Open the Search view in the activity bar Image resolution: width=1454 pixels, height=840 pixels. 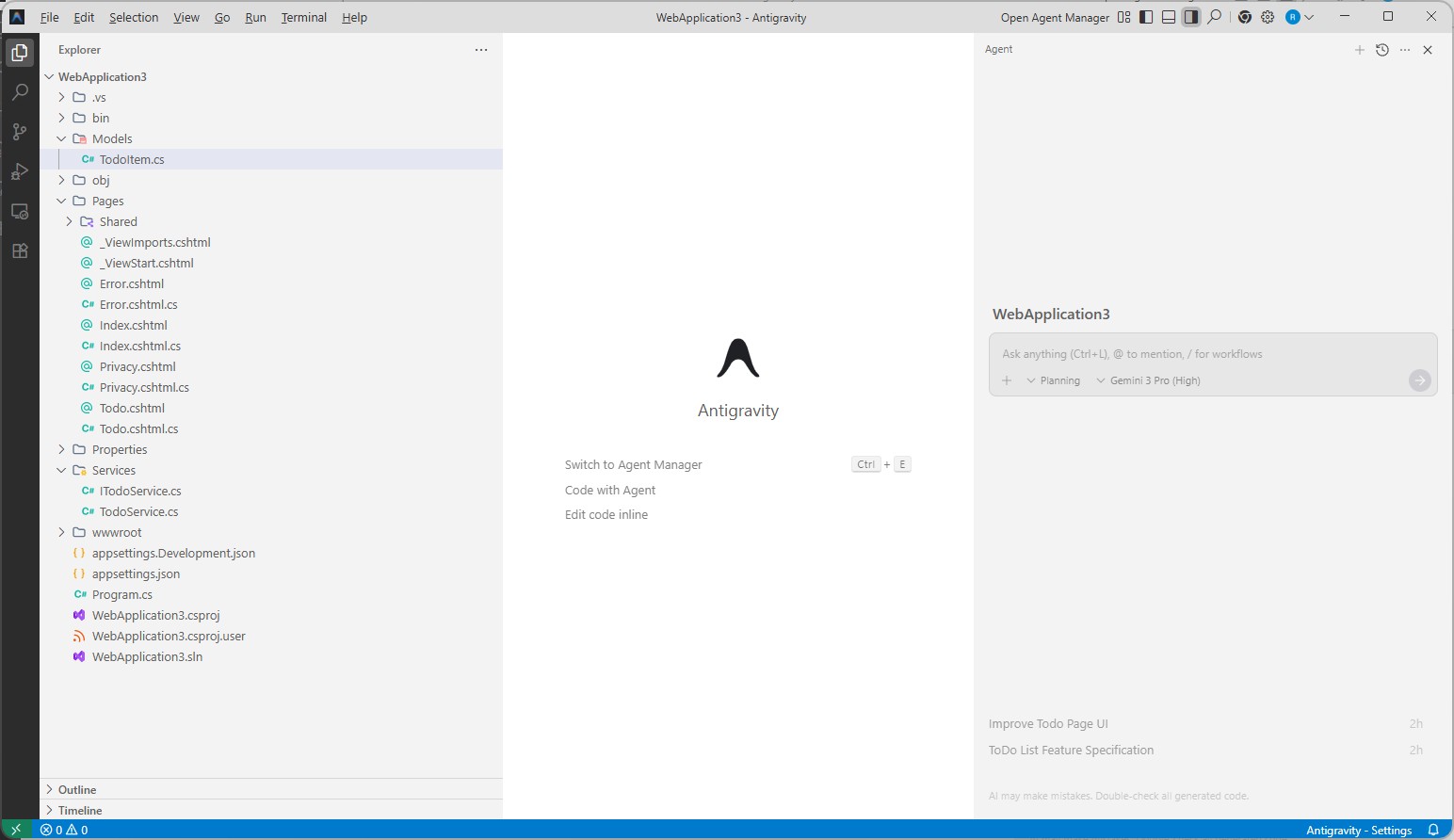tap(20, 92)
